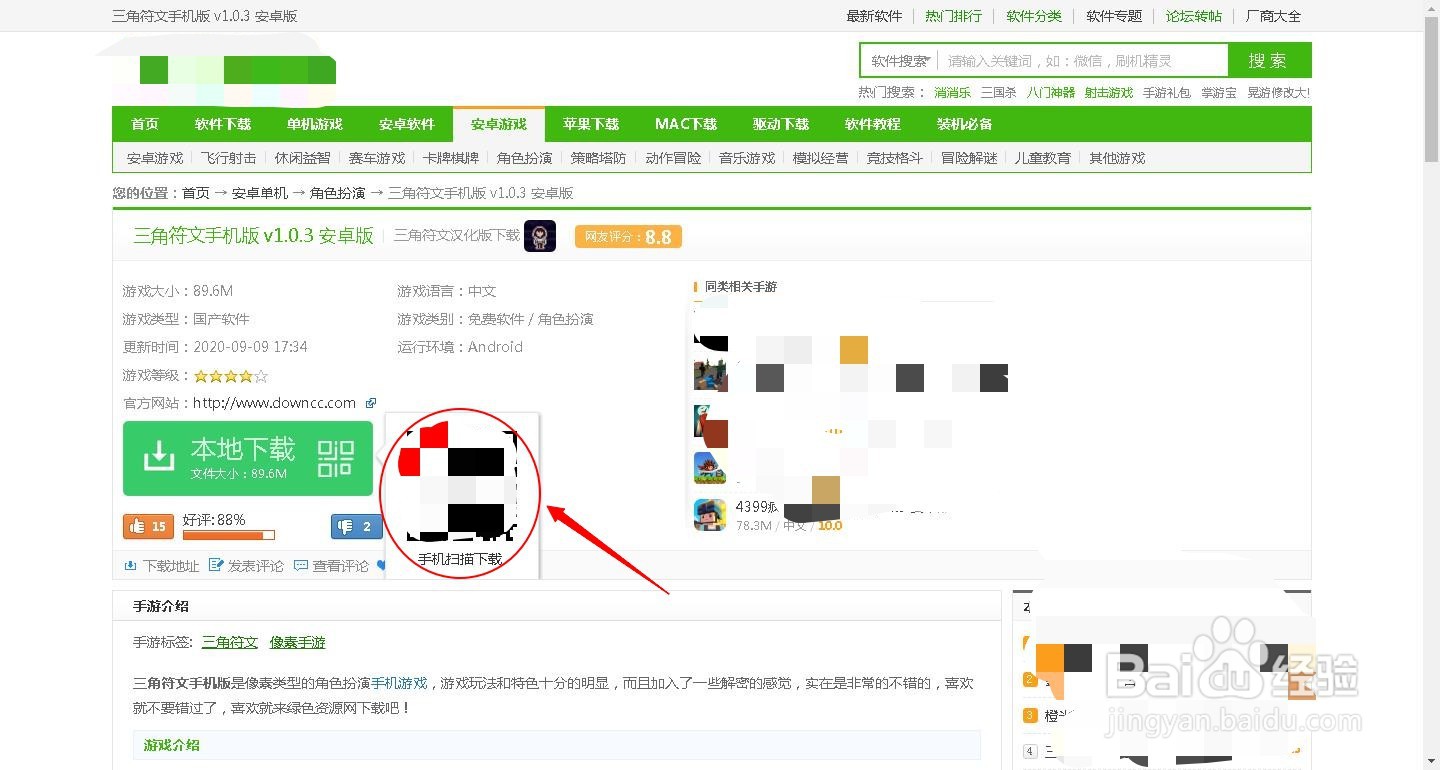Screen dimensions: 1440x770
Task: Open the 软件搜索 search type dropdown
Action: [x=900, y=61]
